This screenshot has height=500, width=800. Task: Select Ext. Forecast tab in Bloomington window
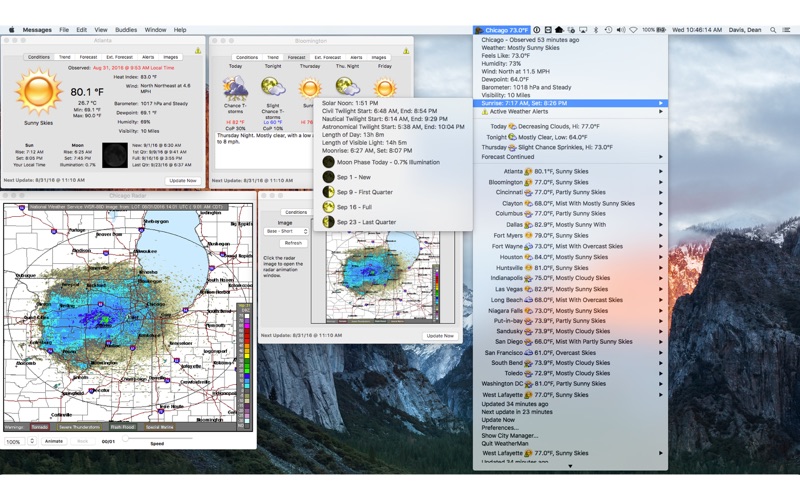pyautogui.click(x=328, y=57)
